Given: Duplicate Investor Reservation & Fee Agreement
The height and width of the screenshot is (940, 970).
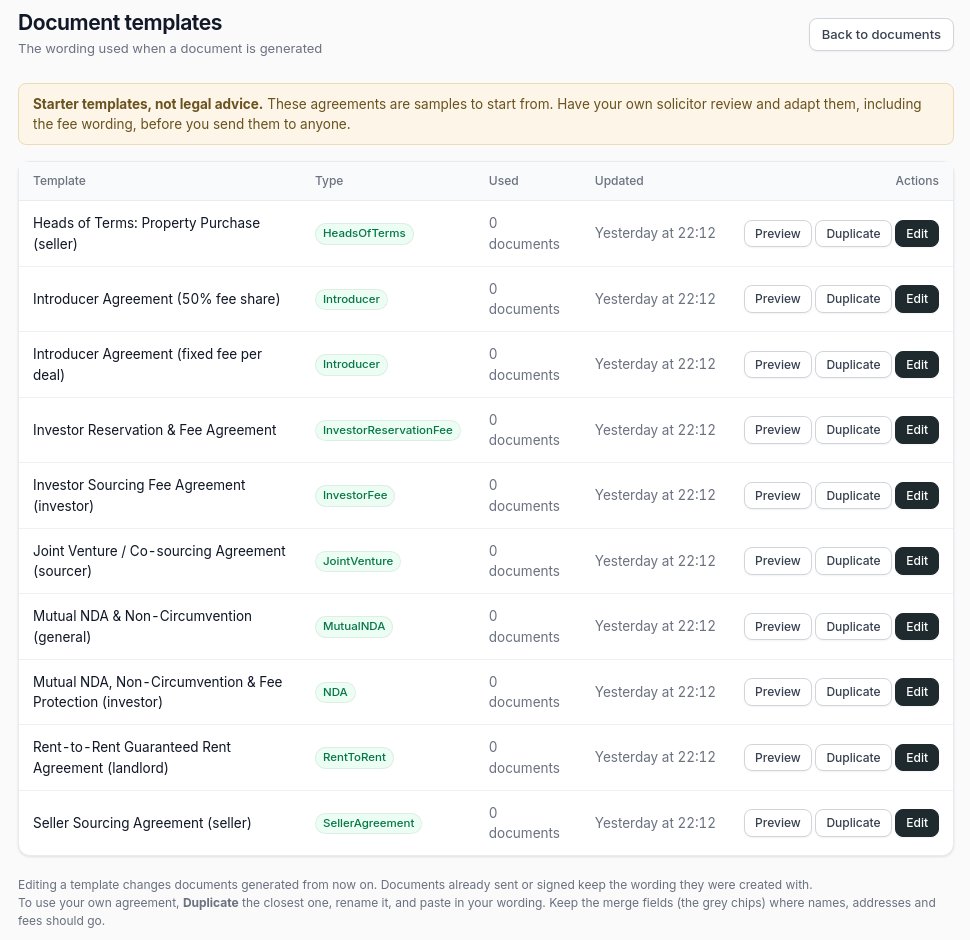Looking at the screenshot, I should (x=853, y=430).
